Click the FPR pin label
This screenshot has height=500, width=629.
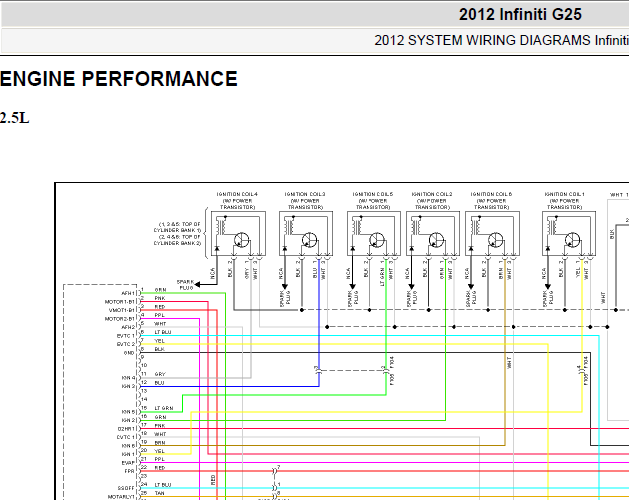[x=130, y=471]
